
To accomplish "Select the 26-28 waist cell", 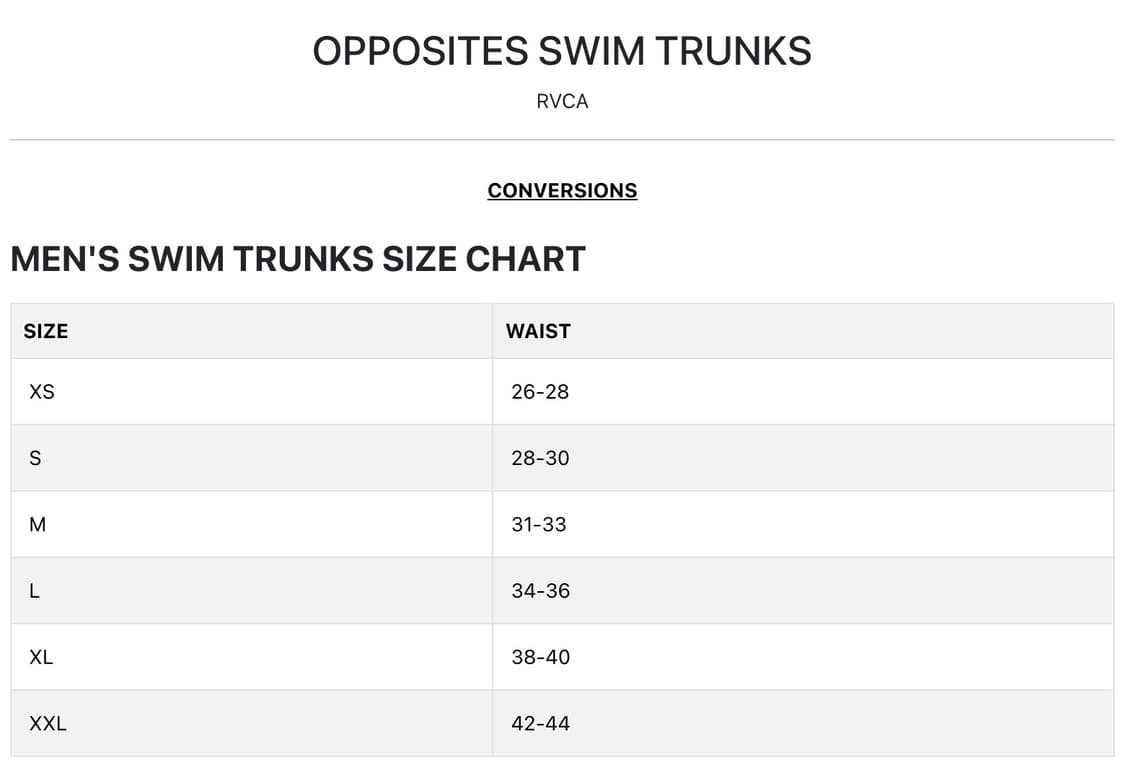I will point(803,392).
